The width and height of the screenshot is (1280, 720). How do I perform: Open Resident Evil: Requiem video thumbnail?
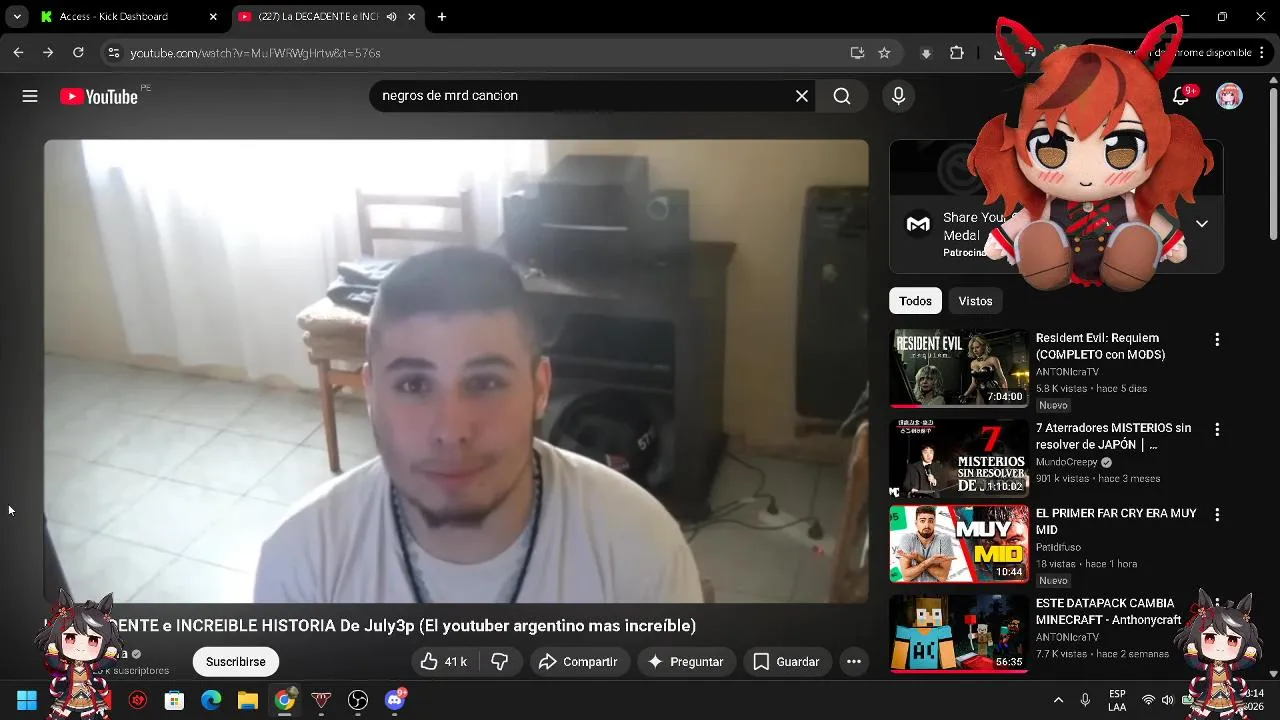pyautogui.click(x=959, y=368)
